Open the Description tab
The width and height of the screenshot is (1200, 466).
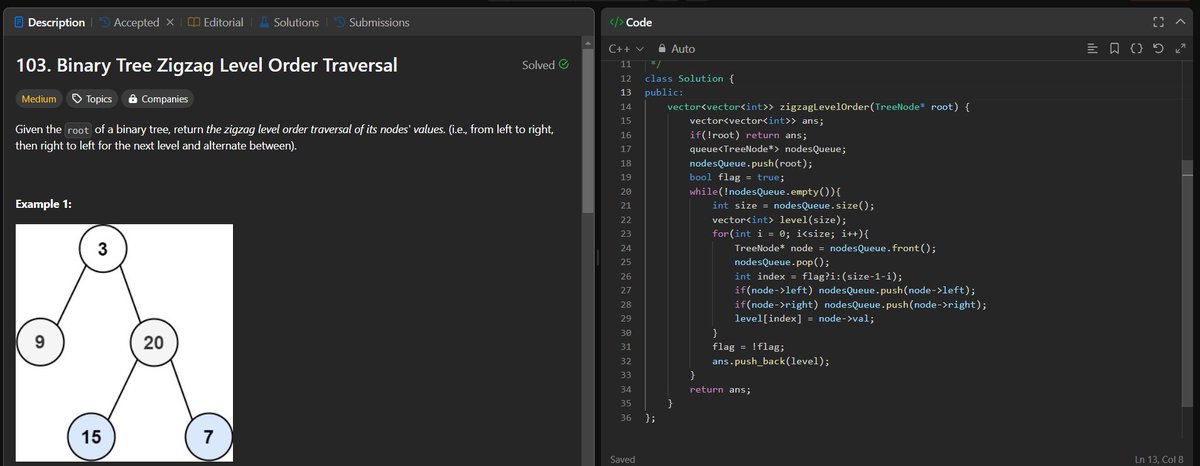pyautogui.click(x=49, y=22)
